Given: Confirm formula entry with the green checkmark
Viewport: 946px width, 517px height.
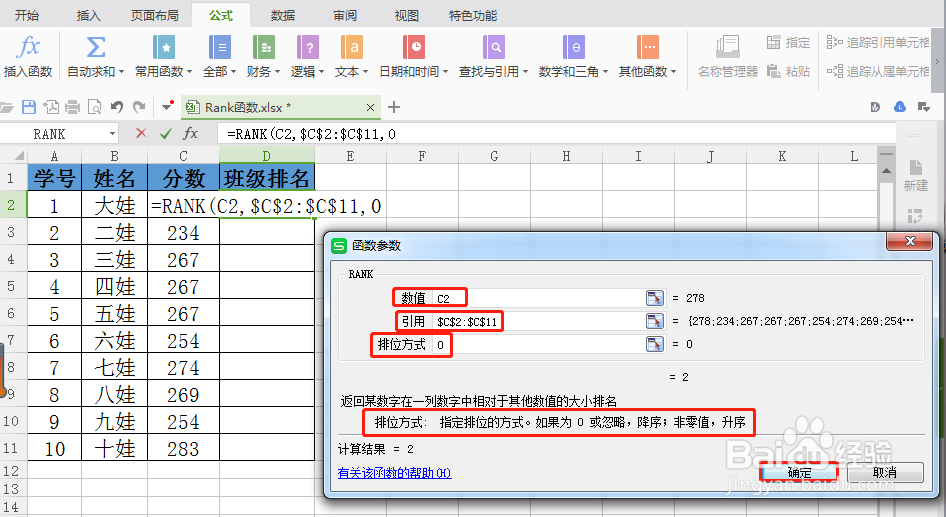Looking at the screenshot, I should pos(165,133).
